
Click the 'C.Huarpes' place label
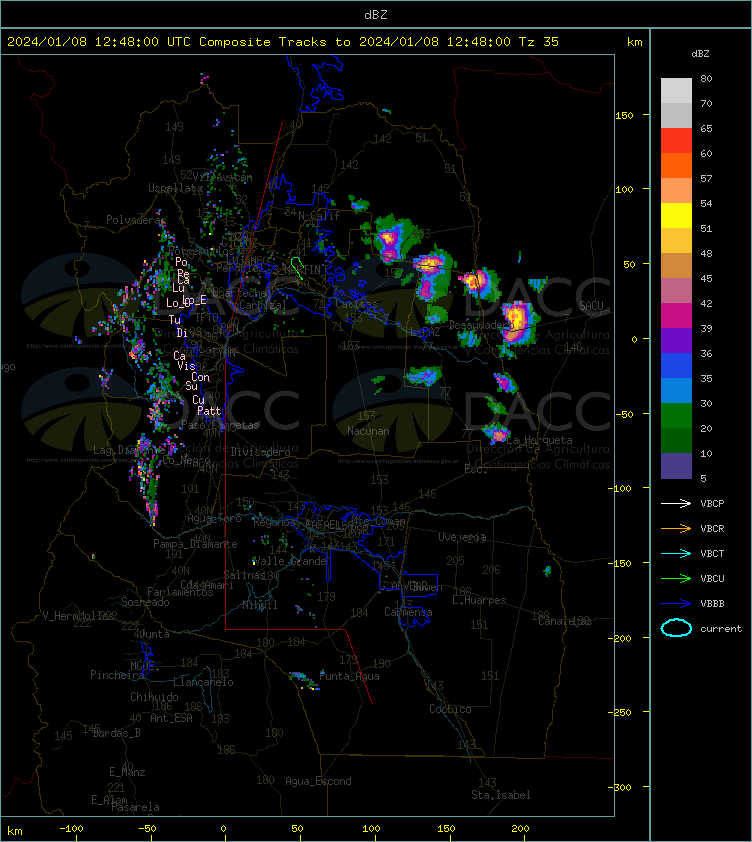[479, 600]
